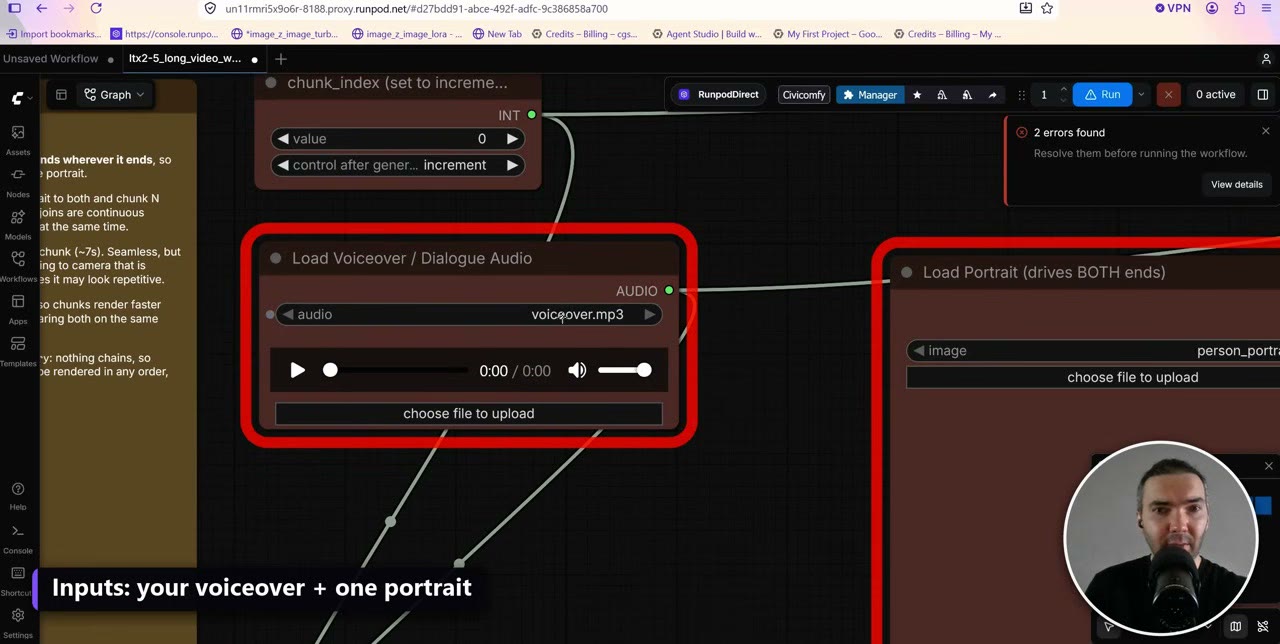
Task: Click the Run button
Action: (x=1103, y=95)
